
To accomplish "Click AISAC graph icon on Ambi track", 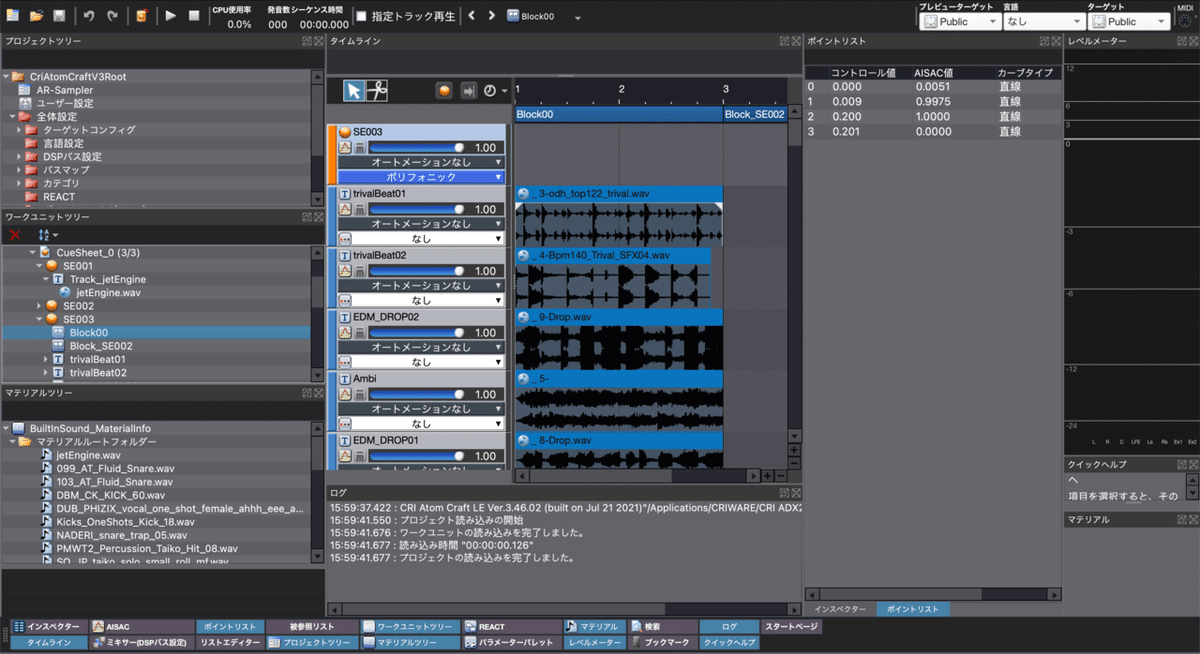I will 345,395.
